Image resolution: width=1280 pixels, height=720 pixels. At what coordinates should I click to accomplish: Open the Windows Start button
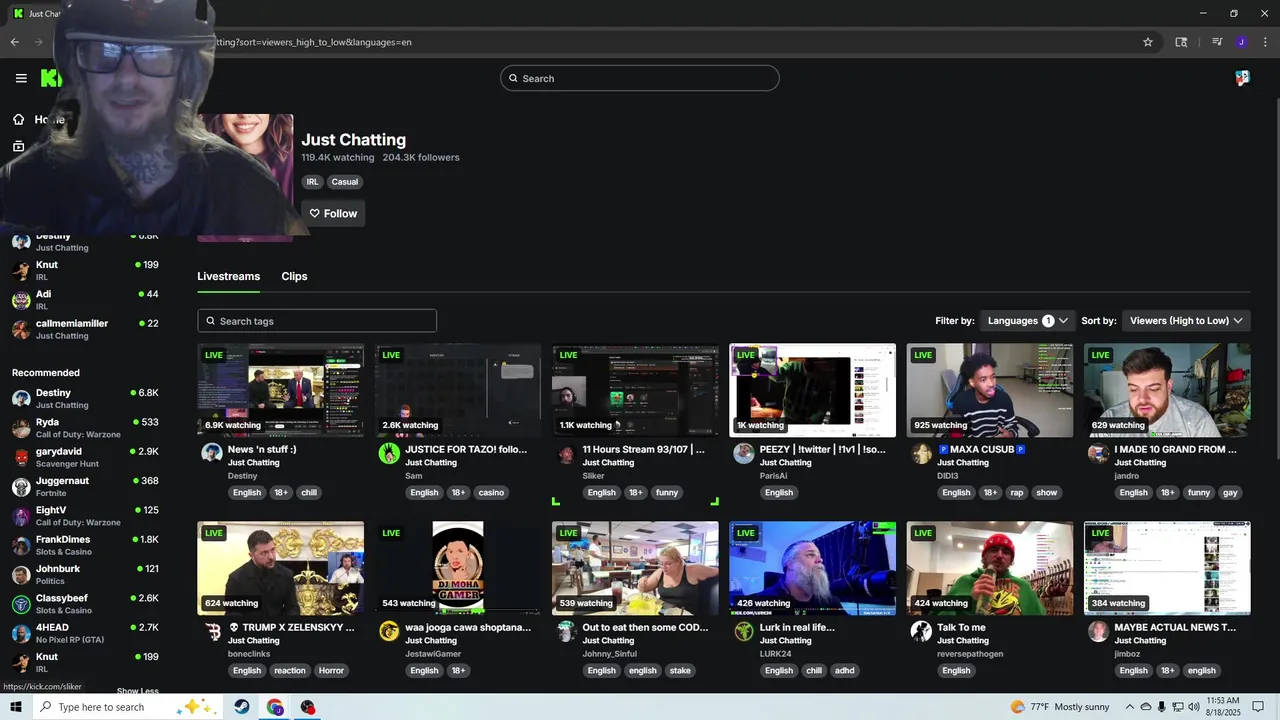click(15, 707)
